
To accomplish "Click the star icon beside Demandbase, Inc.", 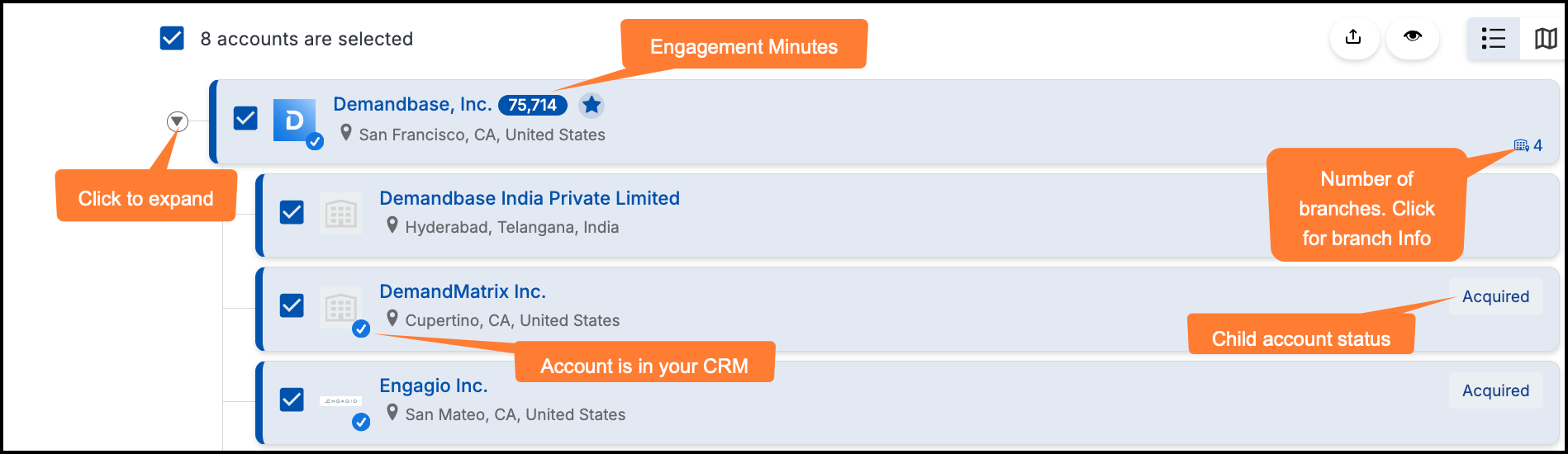I will [591, 105].
